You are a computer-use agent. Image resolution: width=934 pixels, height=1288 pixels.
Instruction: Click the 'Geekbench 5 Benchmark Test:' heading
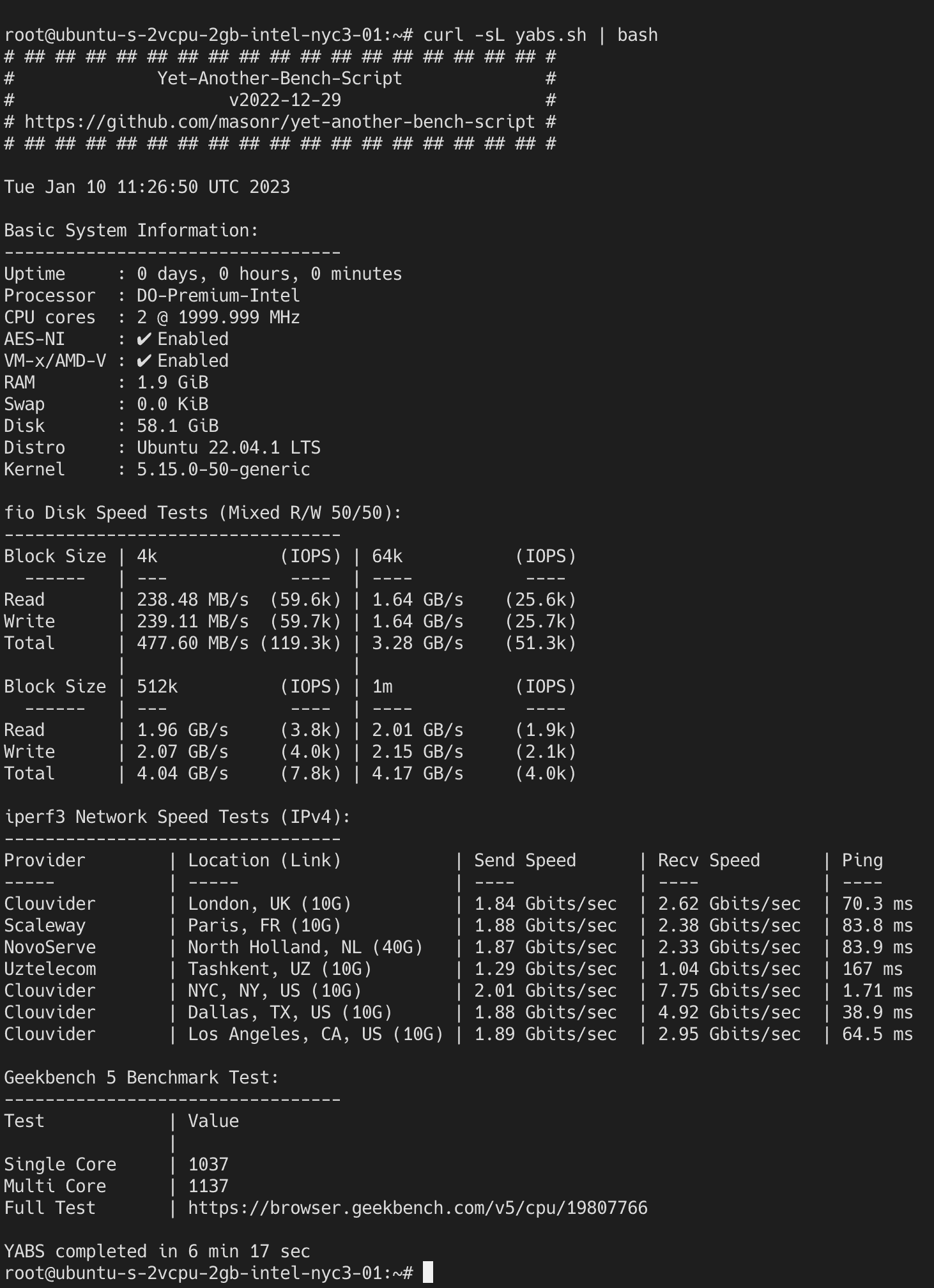click(141, 1078)
